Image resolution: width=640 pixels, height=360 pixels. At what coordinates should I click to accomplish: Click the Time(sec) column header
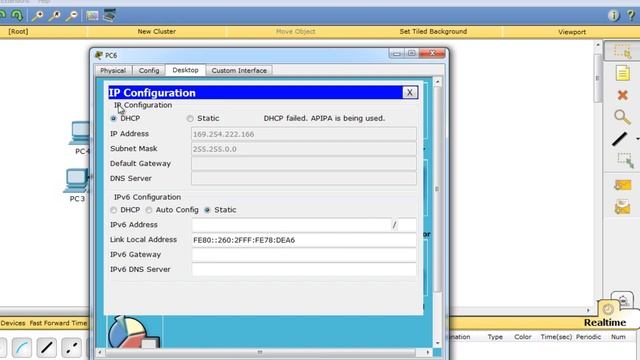pos(556,337)
